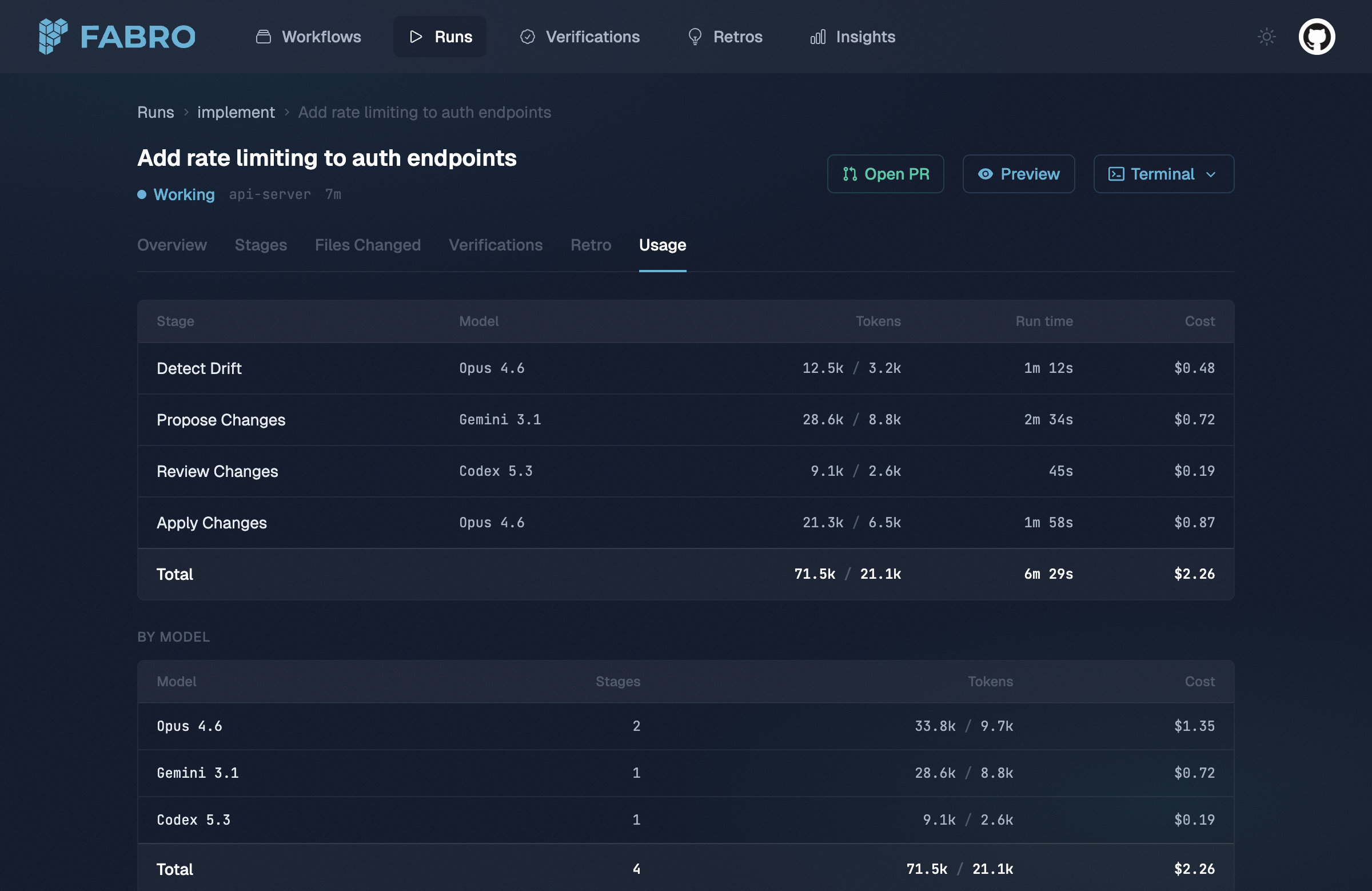Select the Retro tab
The image size is (1372, 891).
tap(591, 245)
